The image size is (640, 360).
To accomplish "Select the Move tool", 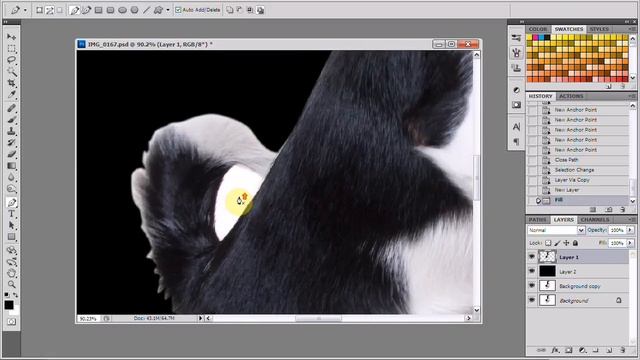I will 11,37.
